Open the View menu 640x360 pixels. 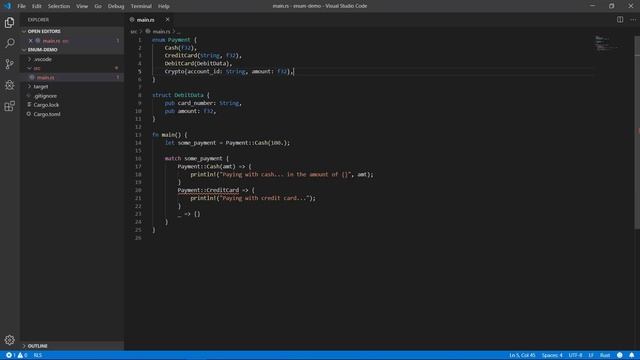(82, 6)
